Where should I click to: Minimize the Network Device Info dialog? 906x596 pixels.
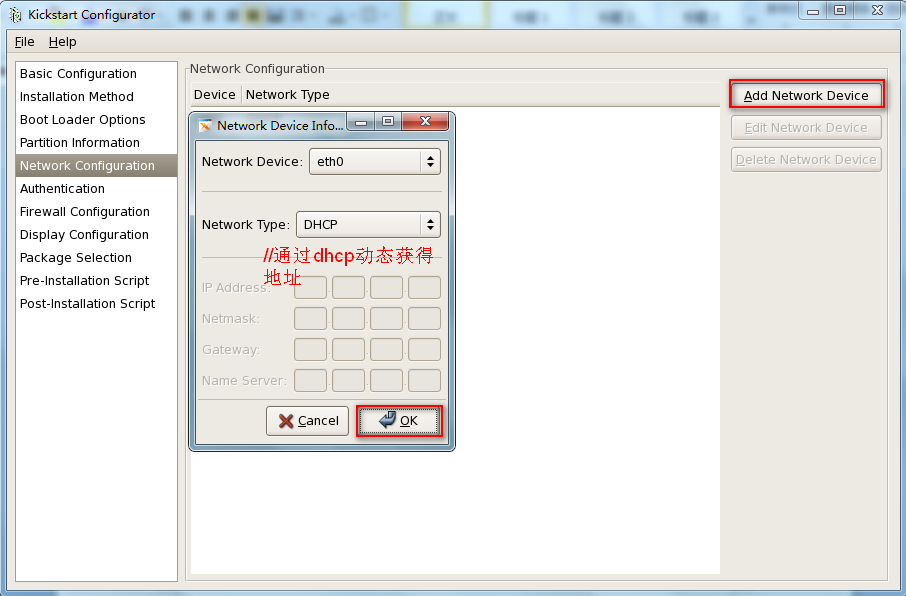(361, 121)
